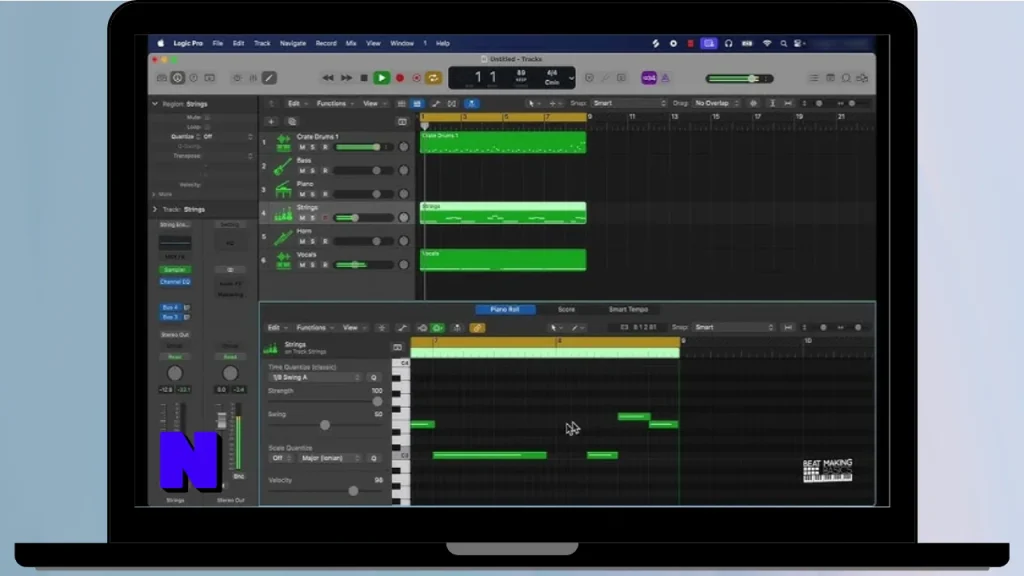Select the Horn track icon

coord(283,236)
